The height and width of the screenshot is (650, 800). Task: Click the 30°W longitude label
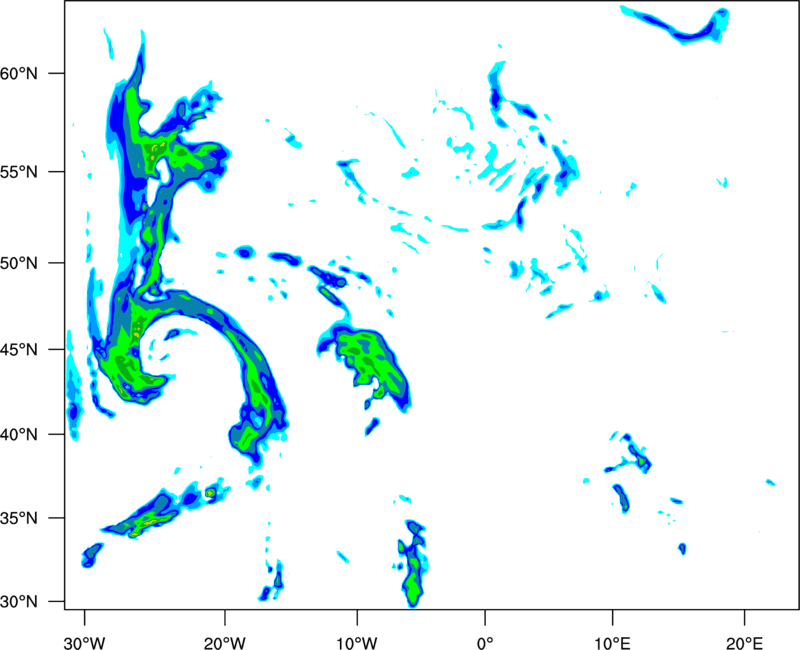point(84,643)
